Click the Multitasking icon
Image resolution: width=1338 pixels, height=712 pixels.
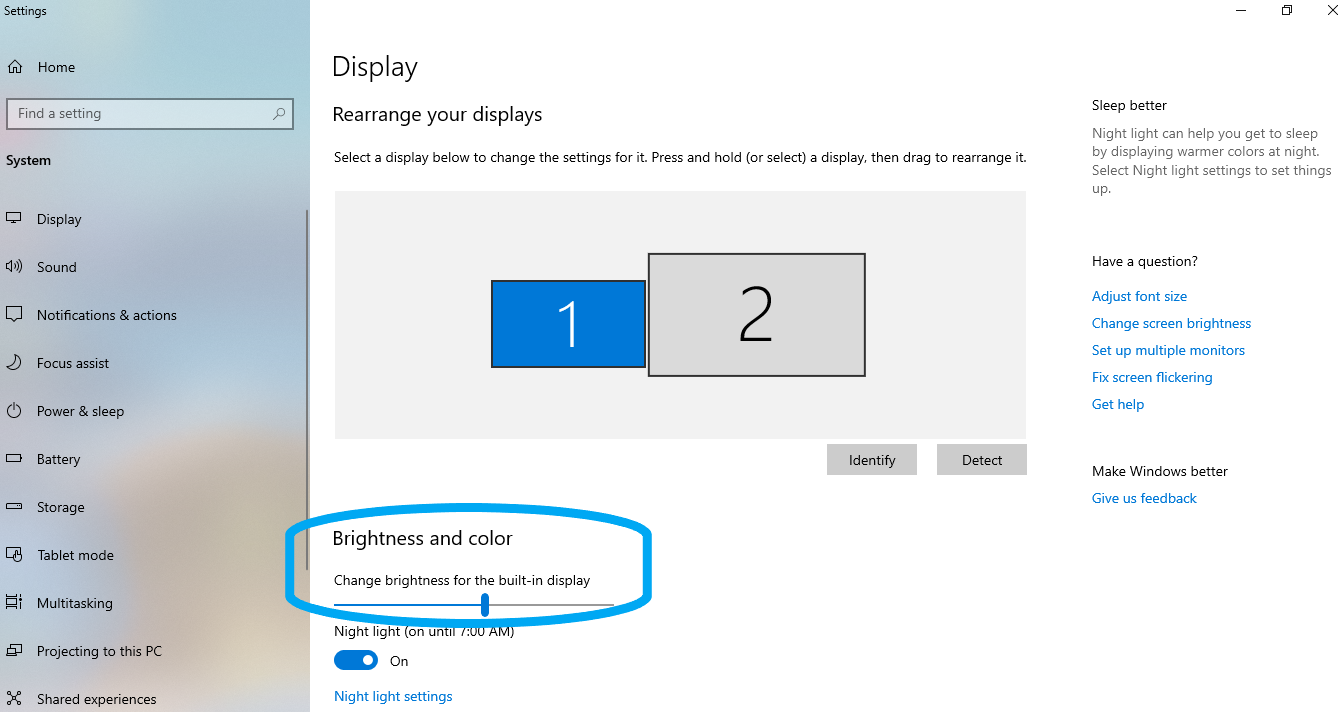click(x=14, y=602)
